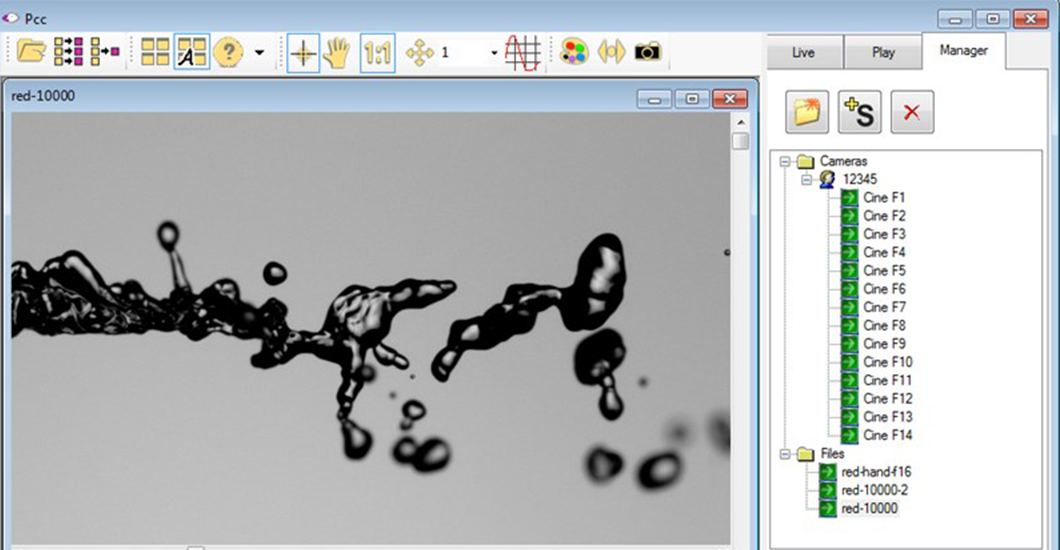
Task: Select Cine F2 in camera tree
Action: pos(884,216)
